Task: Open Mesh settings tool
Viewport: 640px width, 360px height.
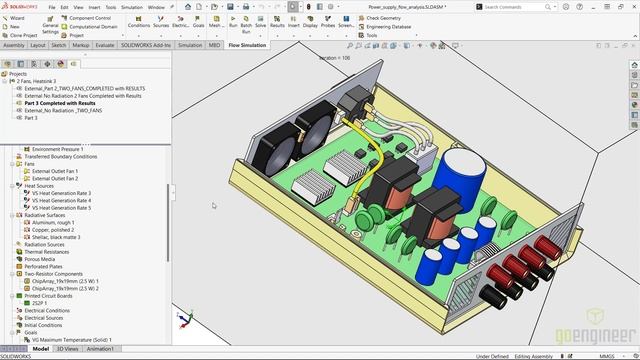Action: click(x=215, y=22)
